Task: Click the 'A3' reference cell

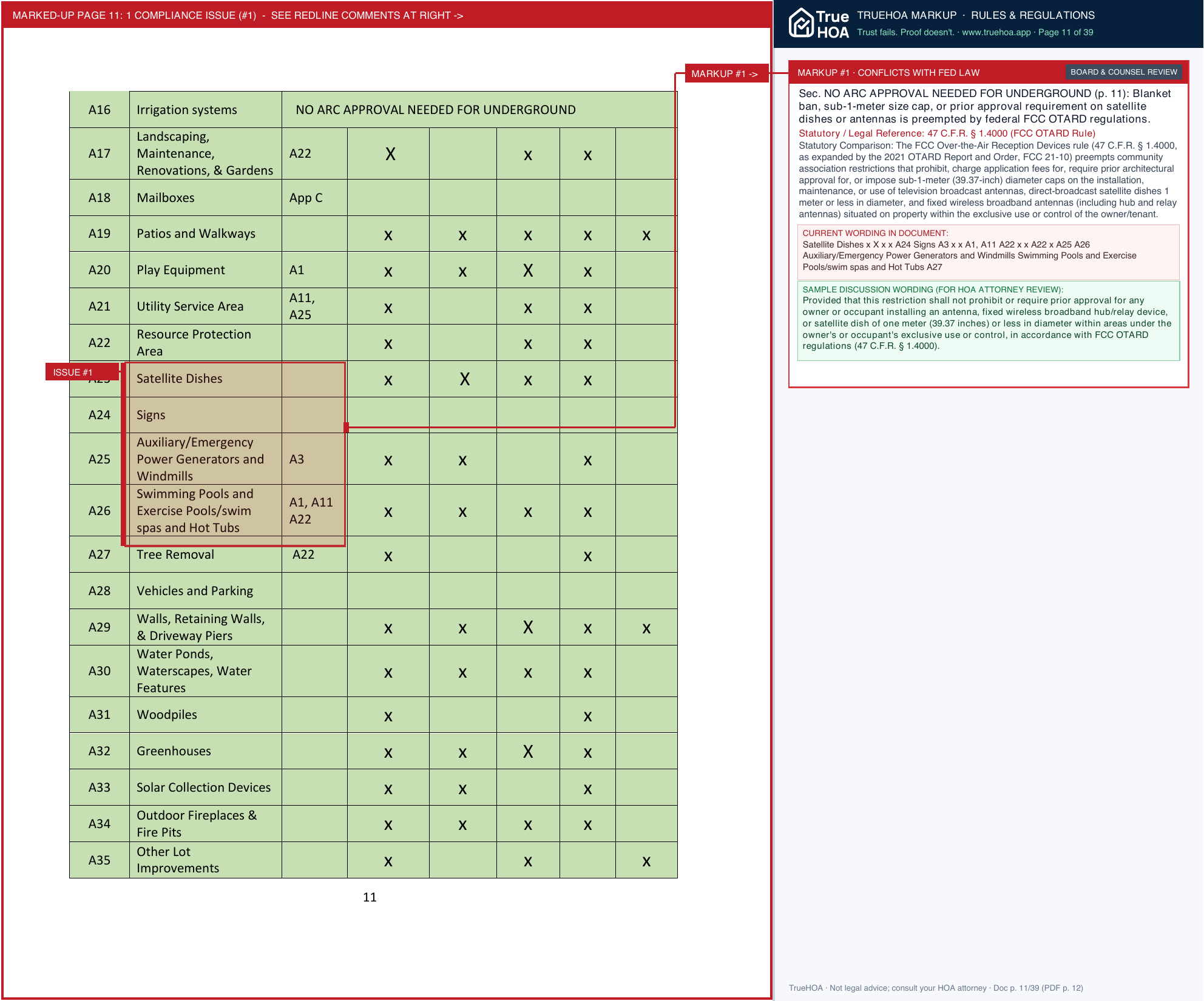Action: pyautogui.click(x=314, y=459)
